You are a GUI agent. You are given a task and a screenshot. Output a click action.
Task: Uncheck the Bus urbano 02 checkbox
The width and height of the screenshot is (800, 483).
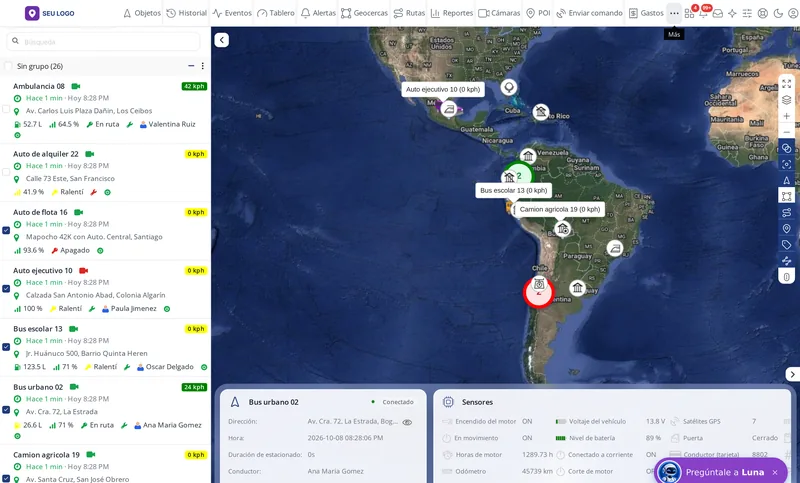tap(6, 410)
